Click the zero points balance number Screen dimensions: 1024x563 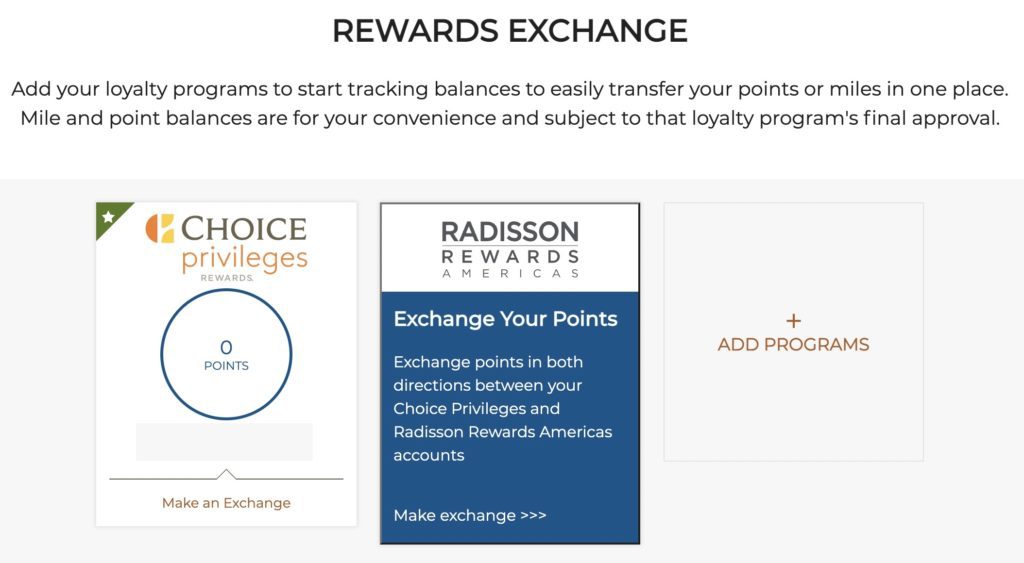coord(226,347)
